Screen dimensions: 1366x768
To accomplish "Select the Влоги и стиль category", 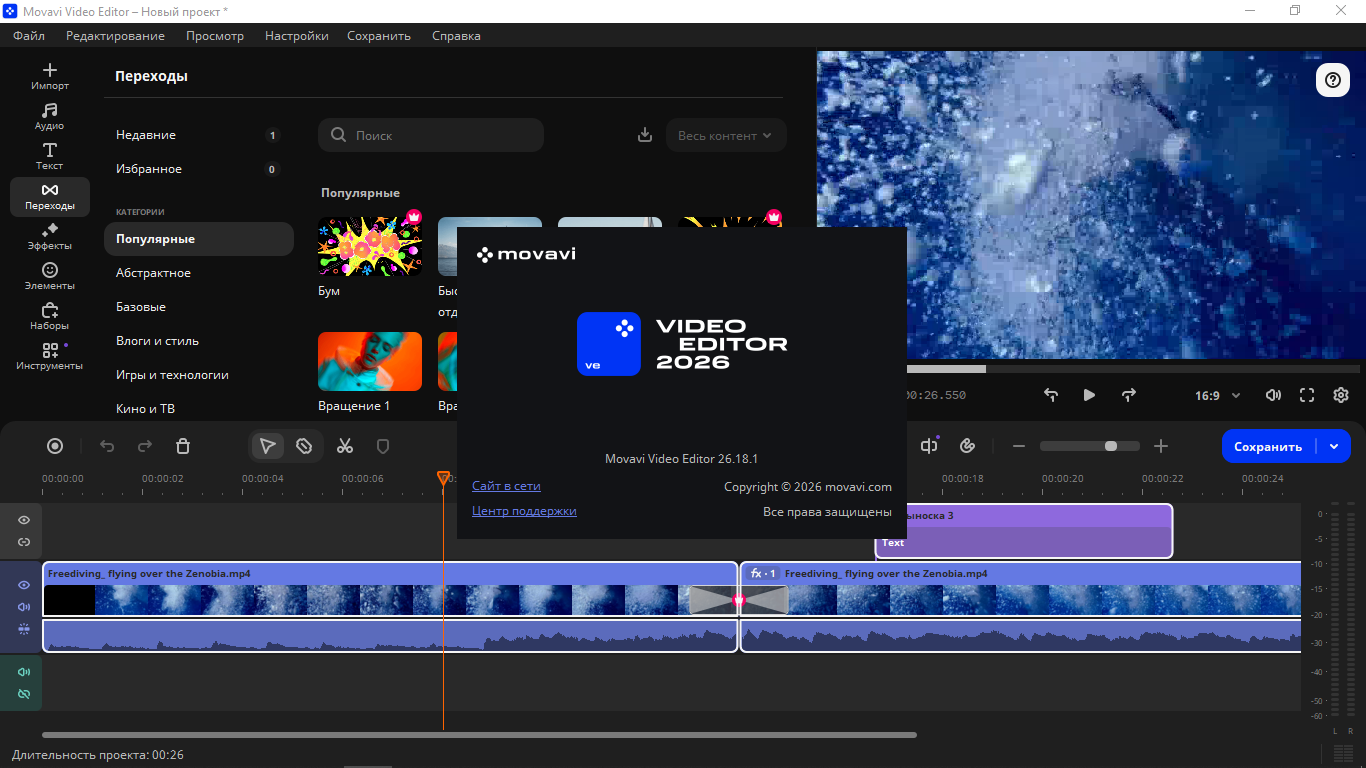I will point(199,341).
